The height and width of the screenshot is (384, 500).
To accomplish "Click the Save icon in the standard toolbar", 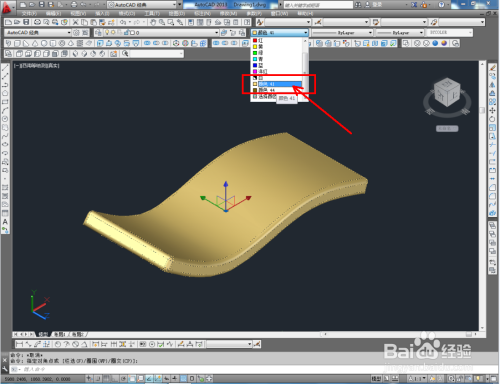I will pyautogui.click(x=26, y=22).
